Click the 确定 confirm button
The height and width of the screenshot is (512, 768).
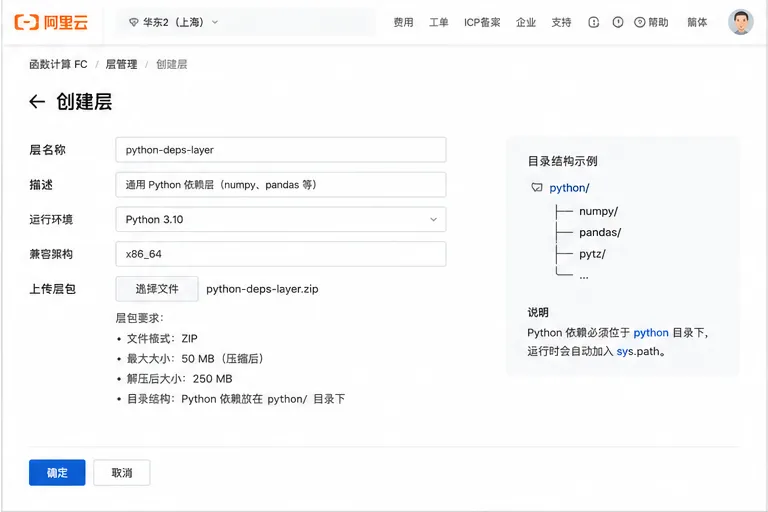pyautogui.click(x=57, y=472)
